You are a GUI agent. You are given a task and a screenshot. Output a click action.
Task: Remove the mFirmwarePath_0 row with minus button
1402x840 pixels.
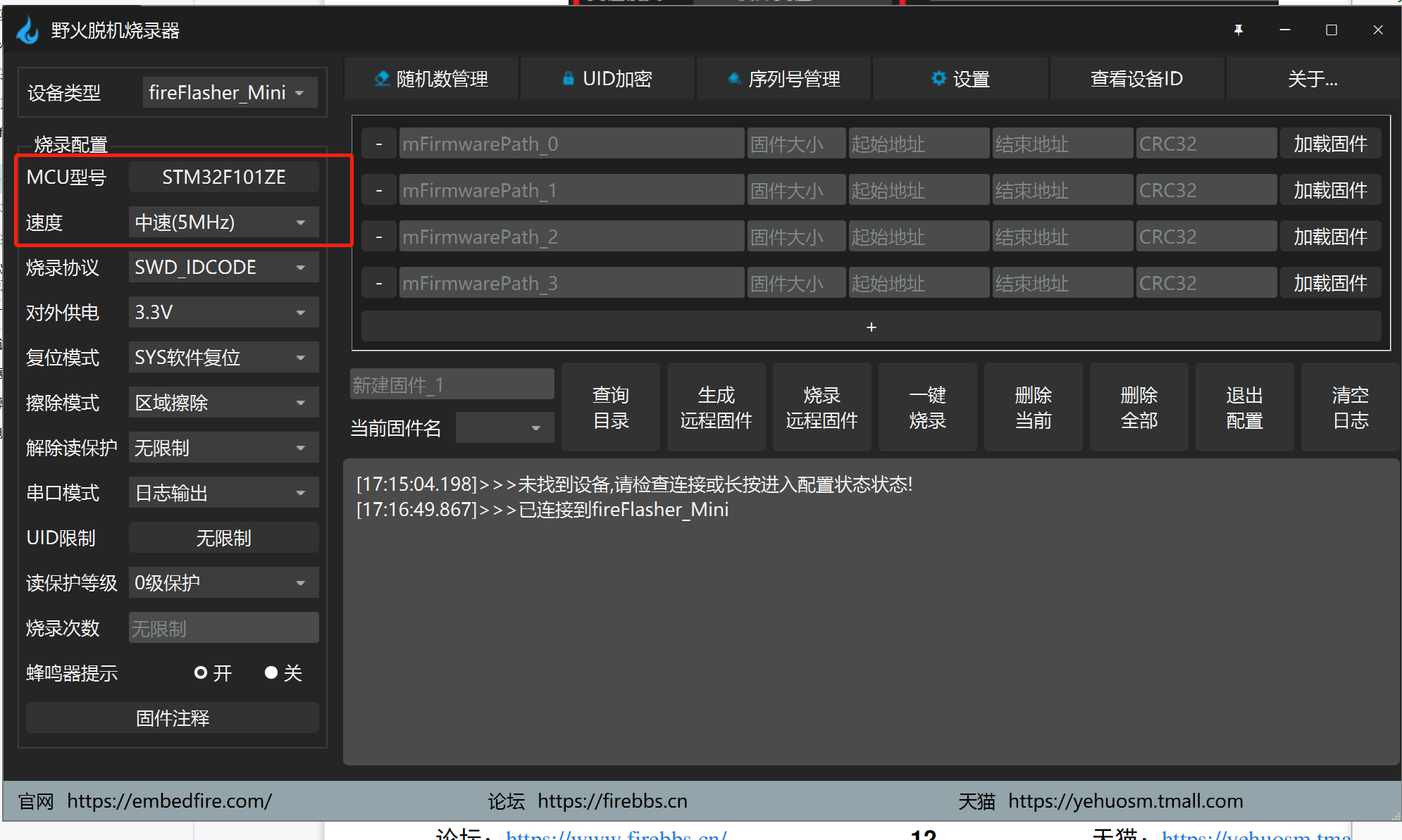[379, 144]
